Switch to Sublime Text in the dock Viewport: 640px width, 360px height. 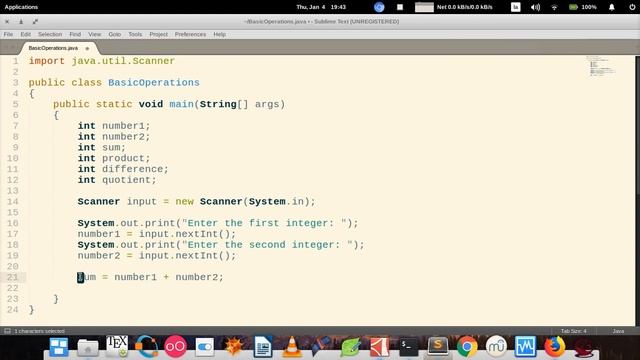click(438, 346)
